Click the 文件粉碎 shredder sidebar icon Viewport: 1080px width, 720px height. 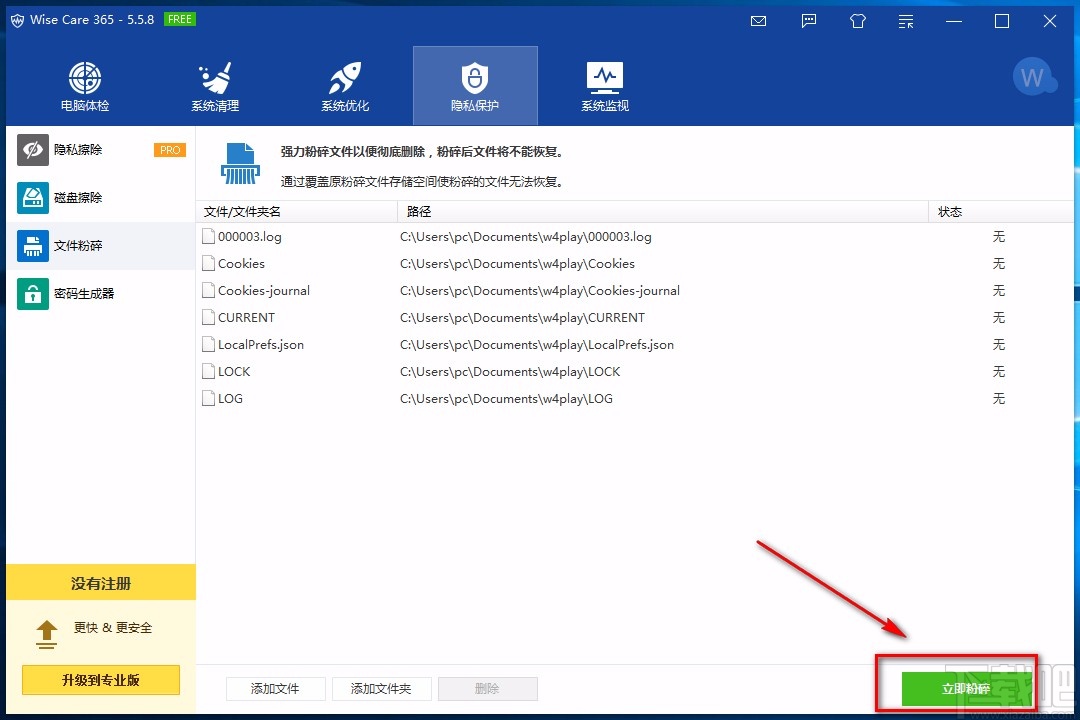click(32, 246)
